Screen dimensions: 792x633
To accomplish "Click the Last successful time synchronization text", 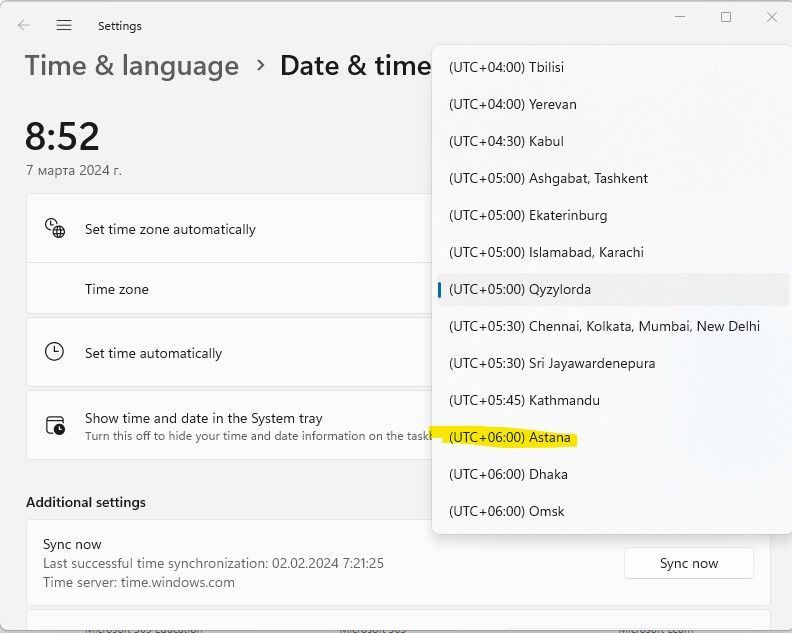I will [213, 563].
